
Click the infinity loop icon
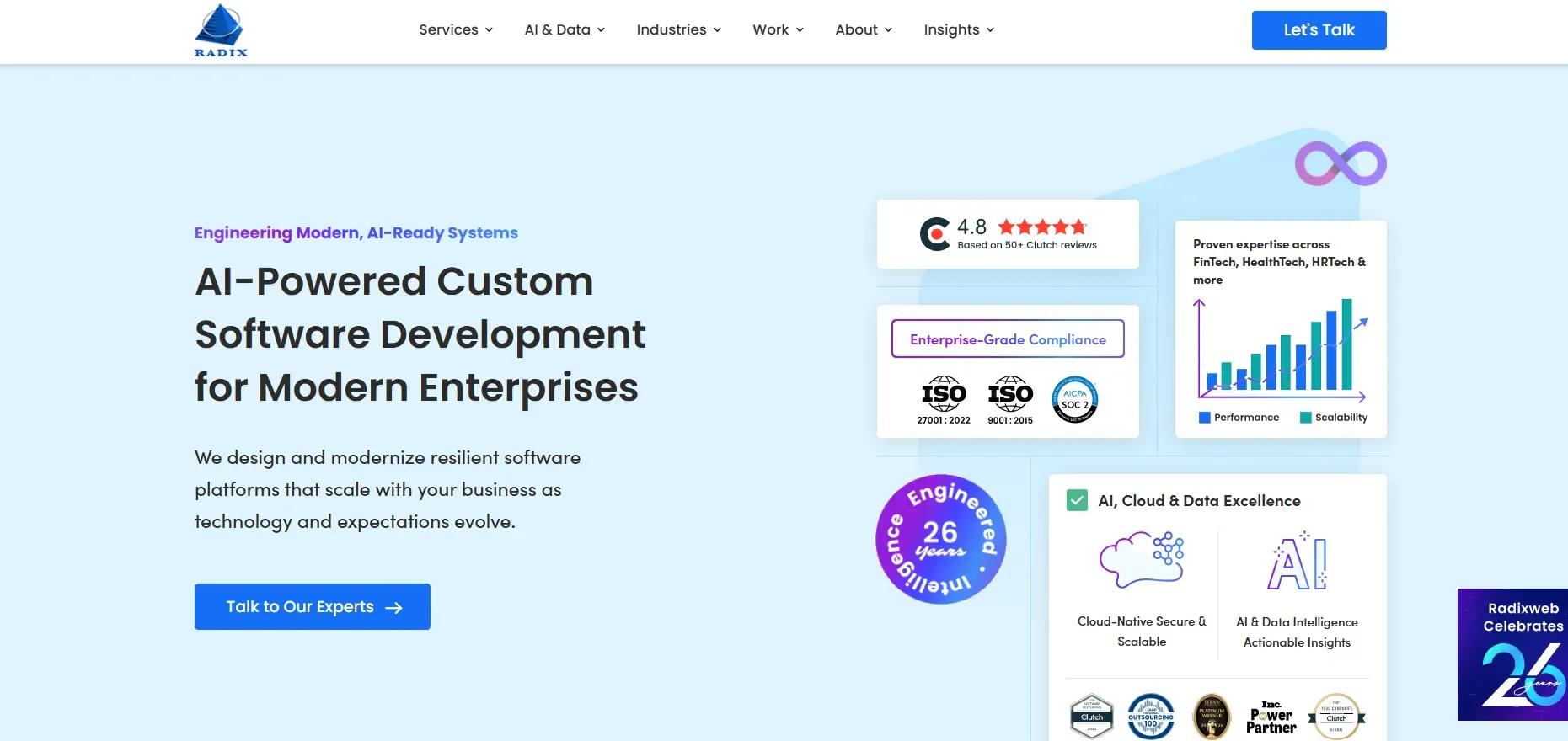tap(1341, 163)
